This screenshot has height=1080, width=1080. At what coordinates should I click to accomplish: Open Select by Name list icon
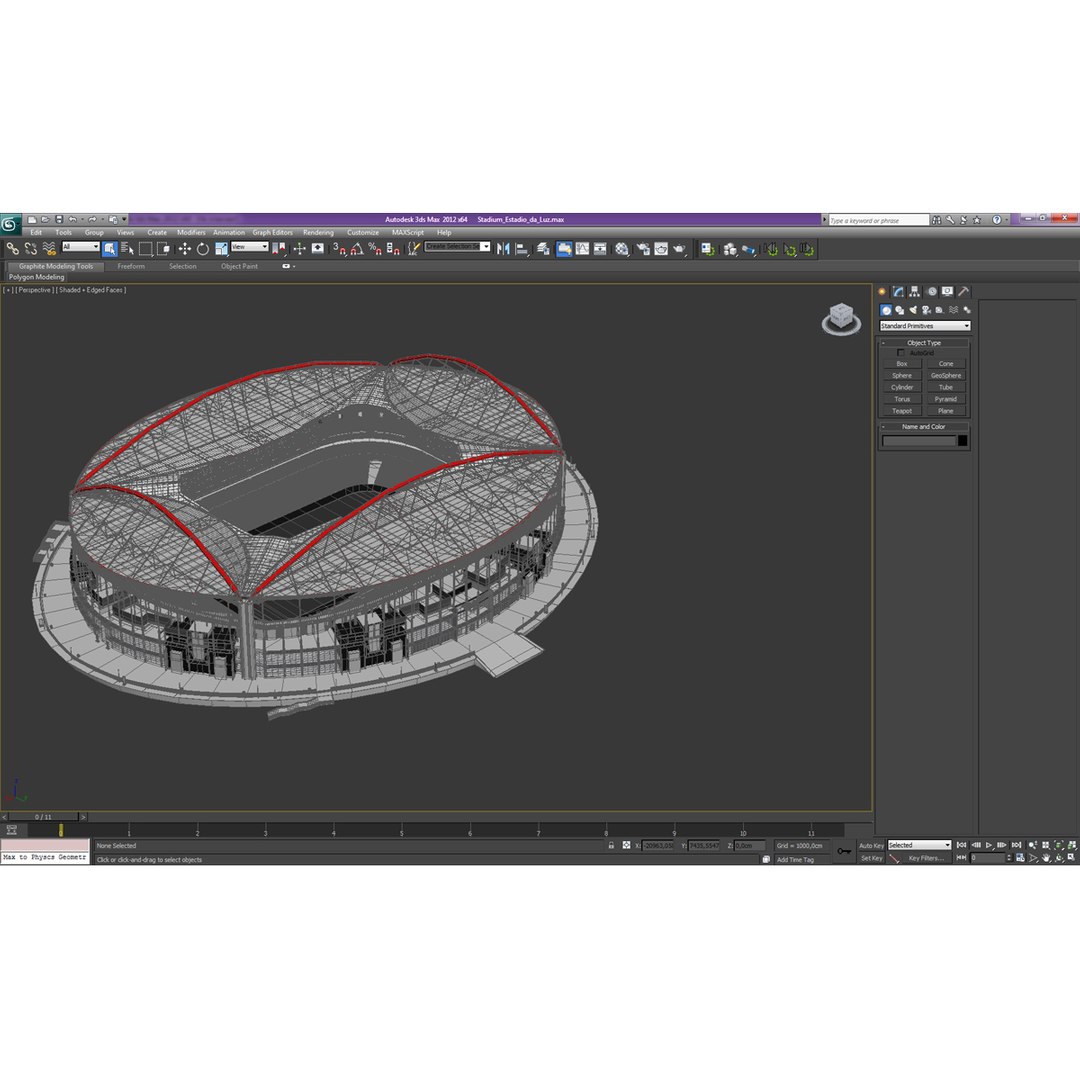coord(127,249)
